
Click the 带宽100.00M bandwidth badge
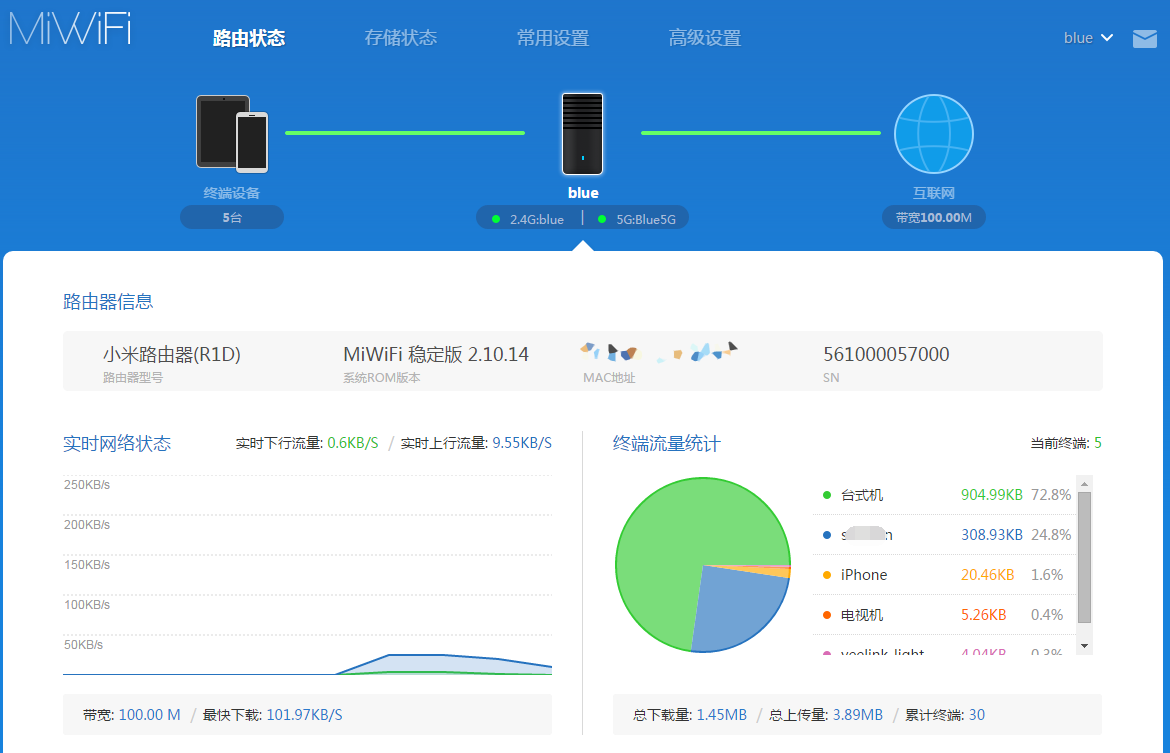coord(933,217)
